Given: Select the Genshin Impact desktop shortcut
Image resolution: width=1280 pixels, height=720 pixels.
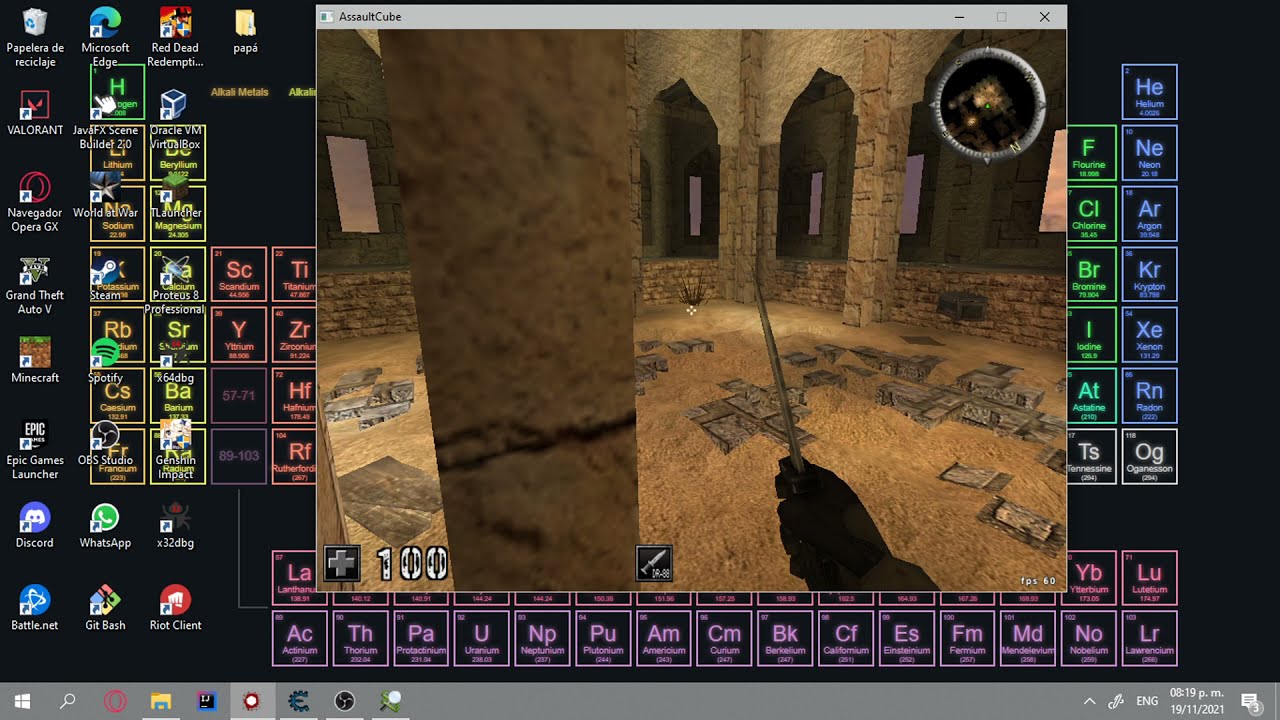Looking at the screenshot, I should pos(176,450).
